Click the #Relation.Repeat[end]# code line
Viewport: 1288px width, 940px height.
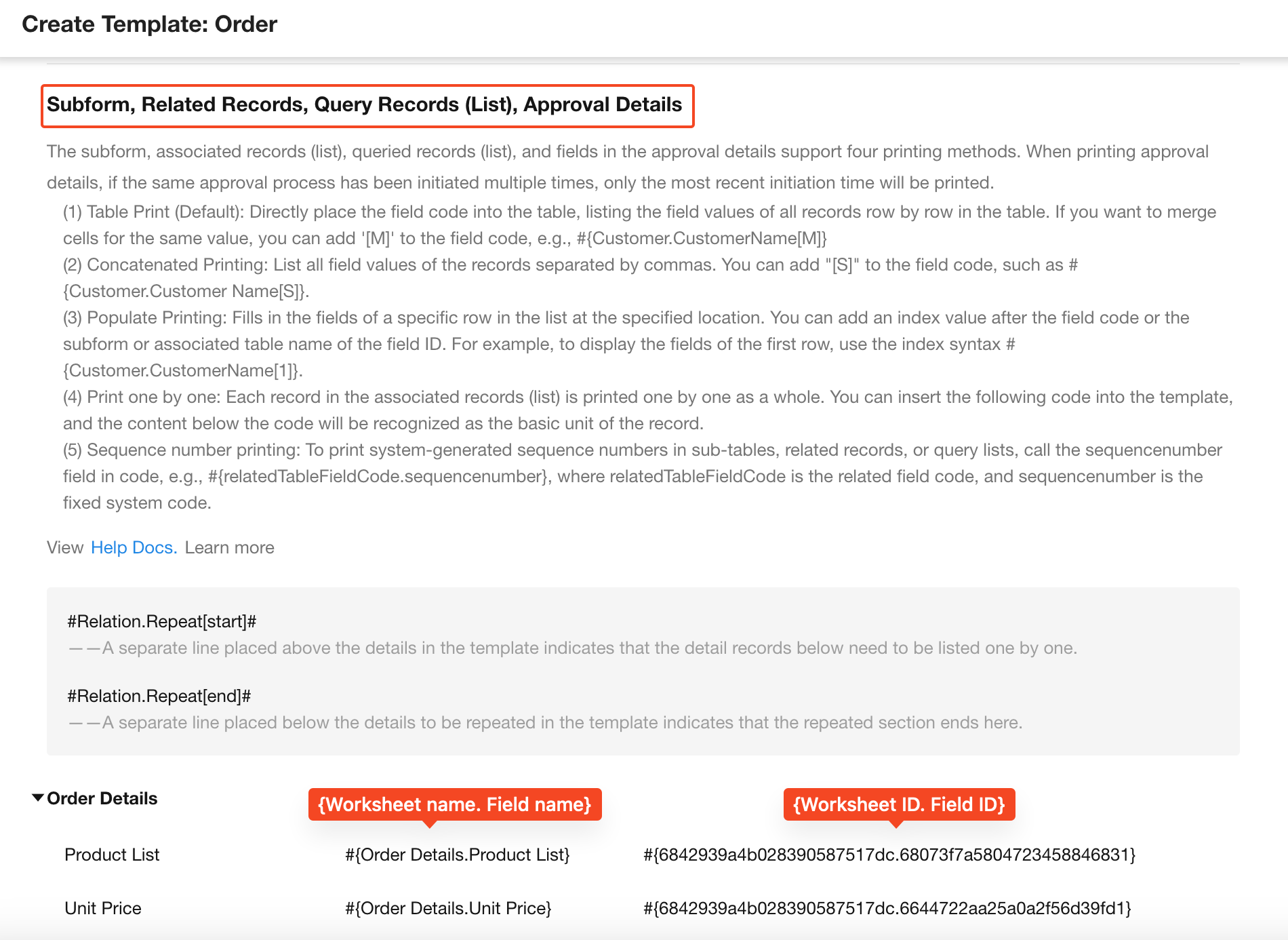(159, 696)
